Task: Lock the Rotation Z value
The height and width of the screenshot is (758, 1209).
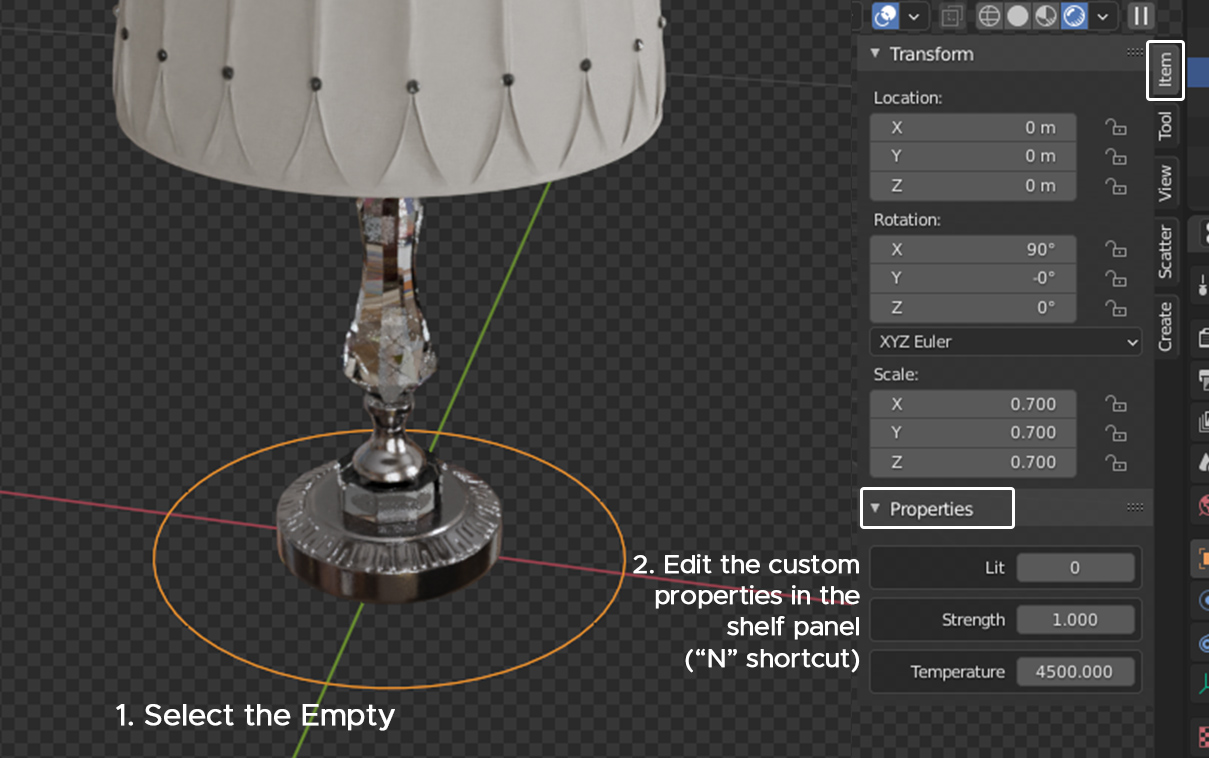Action: (x=1115, y=307)
